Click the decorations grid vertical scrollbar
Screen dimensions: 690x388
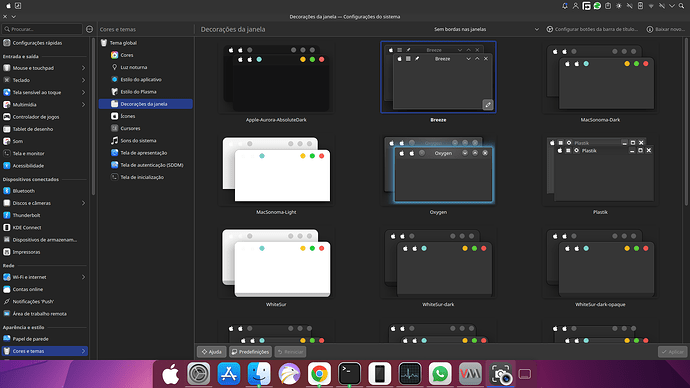687,121
